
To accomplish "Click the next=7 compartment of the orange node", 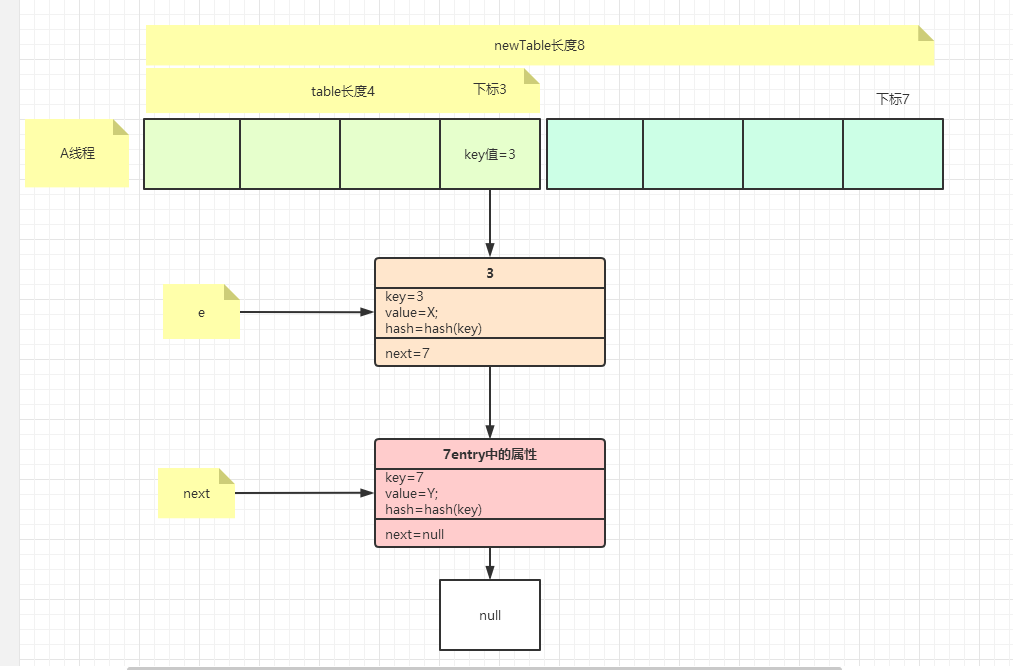I will click(490, 353).
